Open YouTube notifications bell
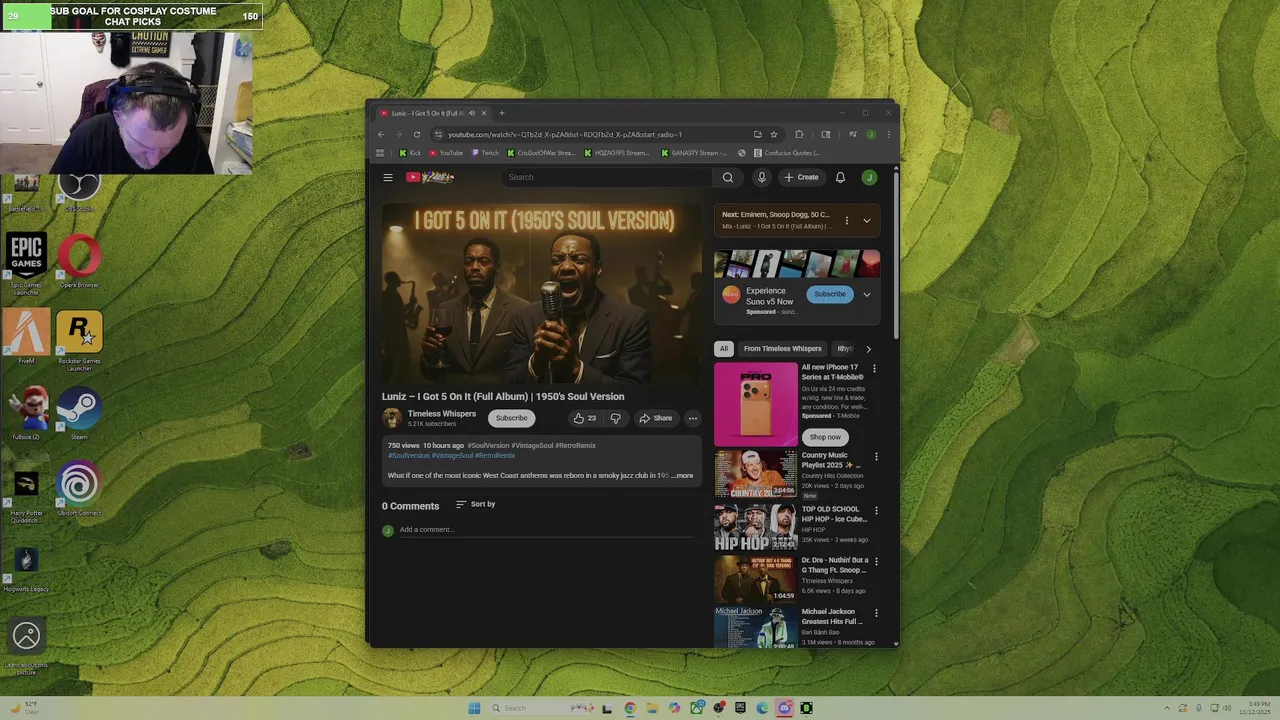The width and height of the screenshot is (1280, 720). pos(840,177)
